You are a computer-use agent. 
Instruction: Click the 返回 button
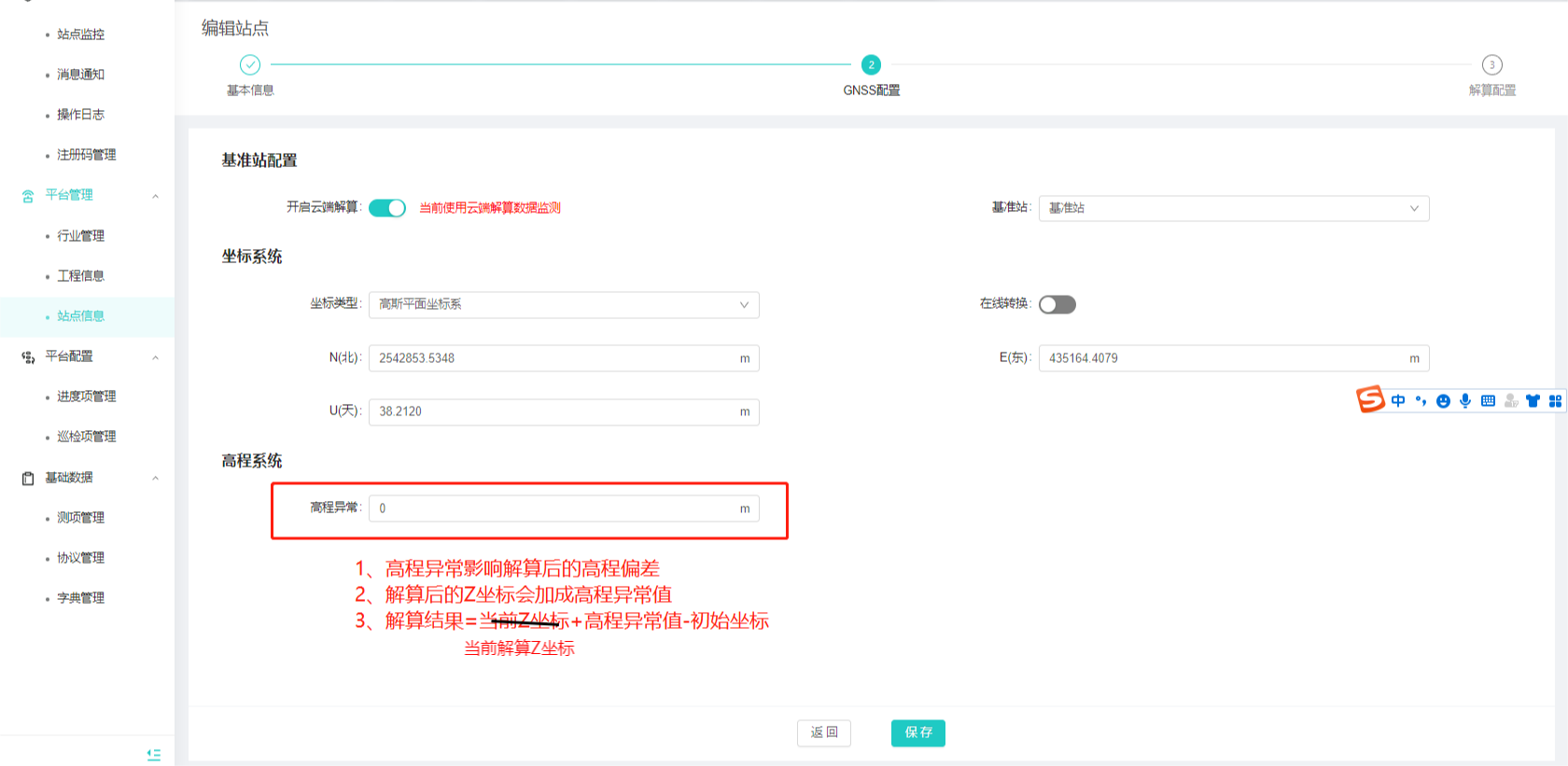824,733
